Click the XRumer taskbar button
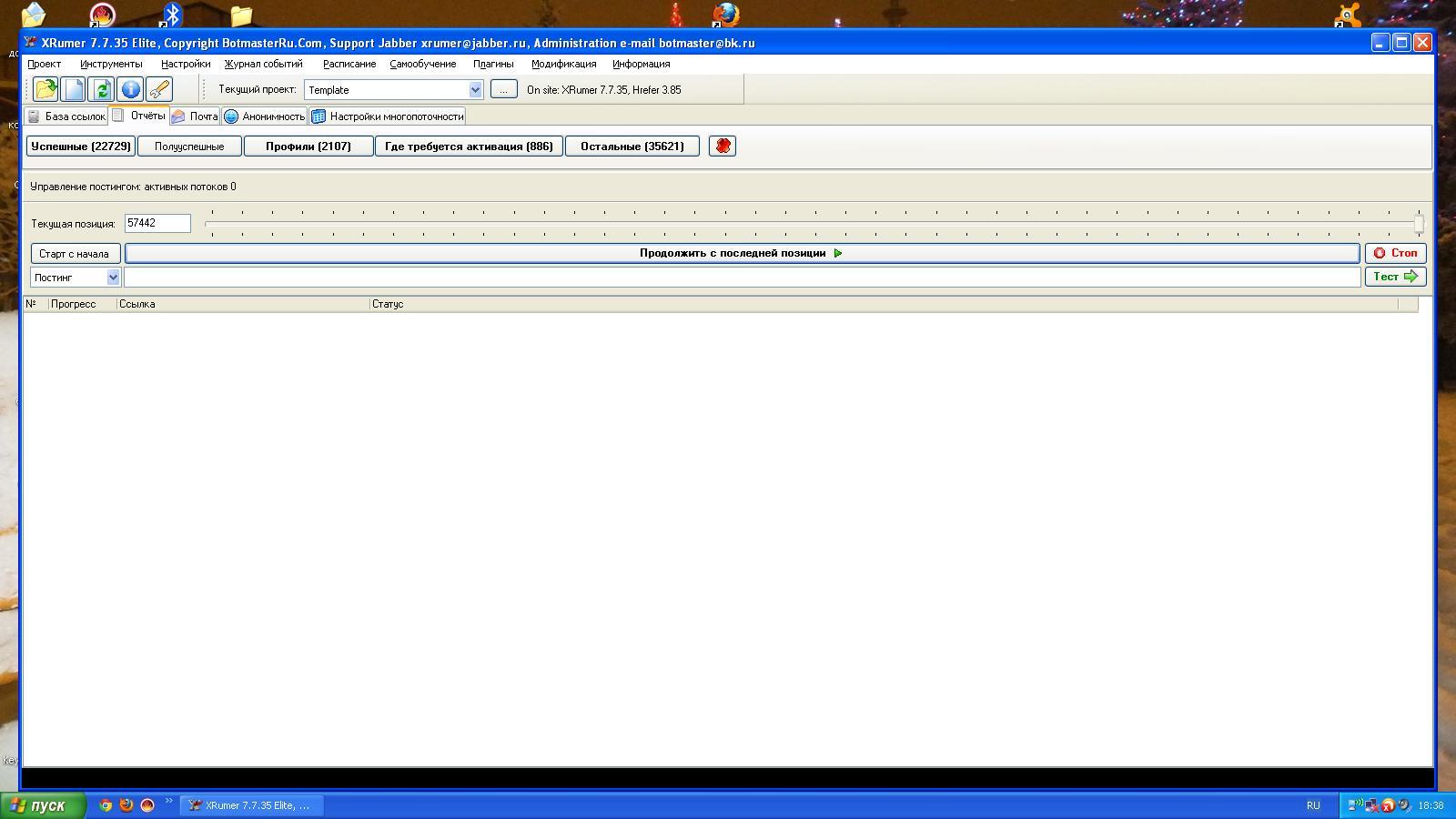Image resolution: width=1456 pixels, height=819 pixels. click(x=252, y=805)
